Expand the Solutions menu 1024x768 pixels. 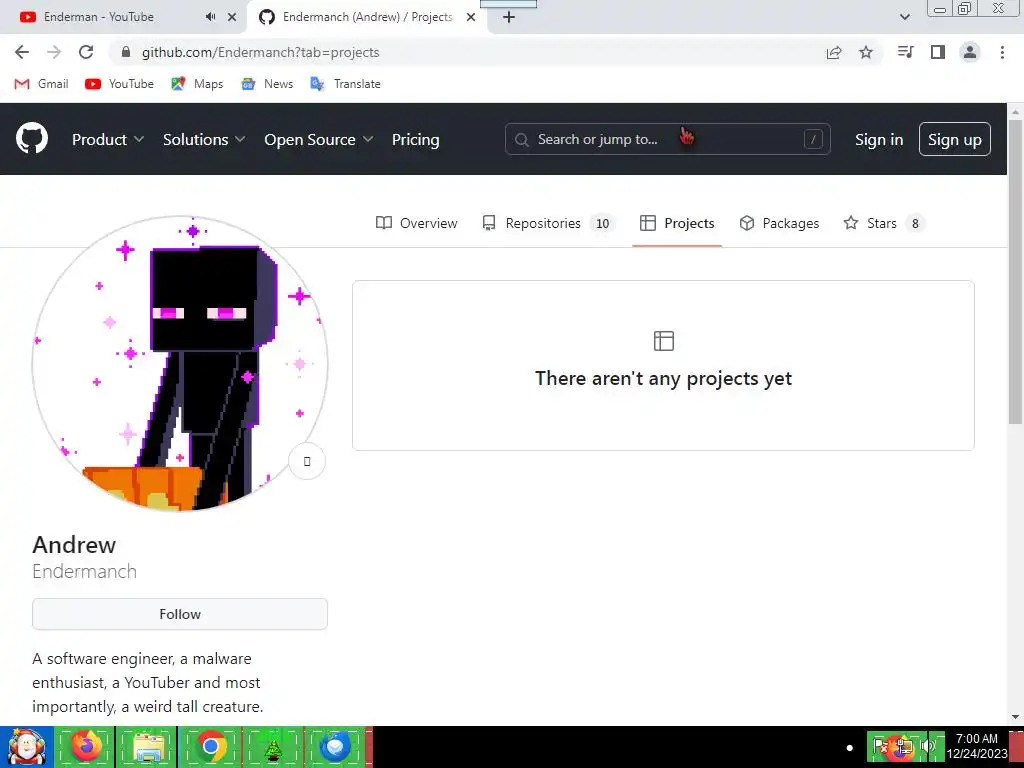click(x=204, y=139)
